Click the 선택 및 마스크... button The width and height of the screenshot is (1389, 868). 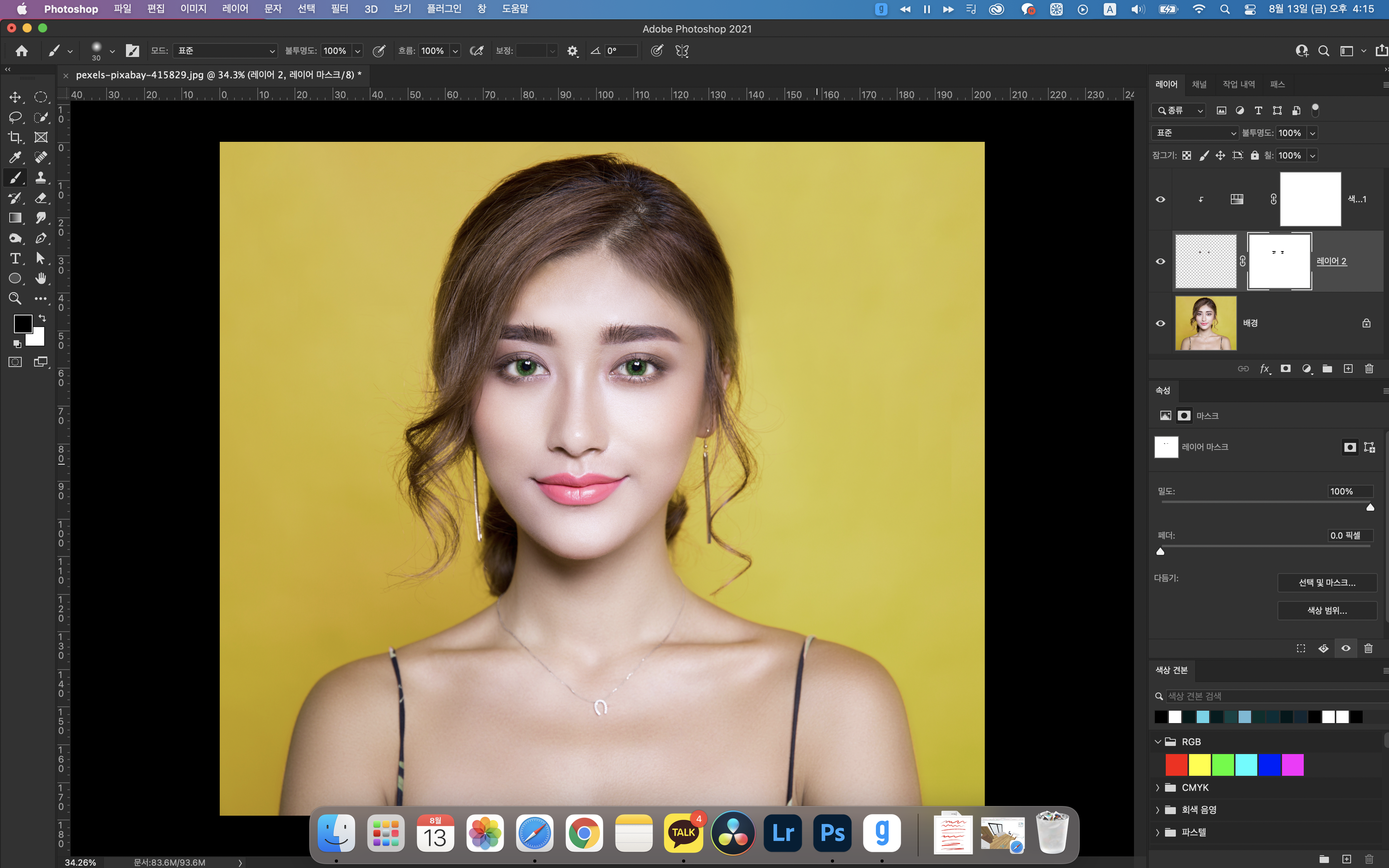pos(1327,583)
